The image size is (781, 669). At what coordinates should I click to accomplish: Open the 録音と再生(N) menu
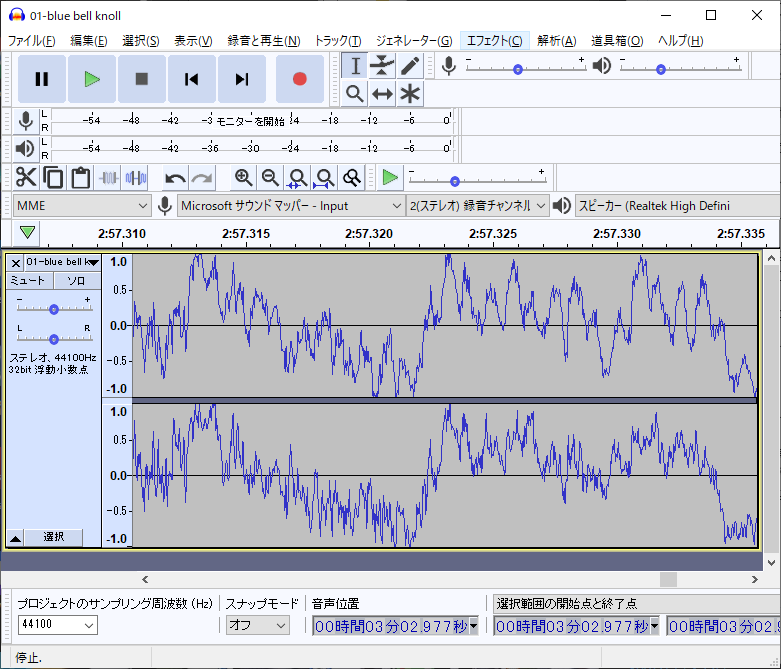264,41
